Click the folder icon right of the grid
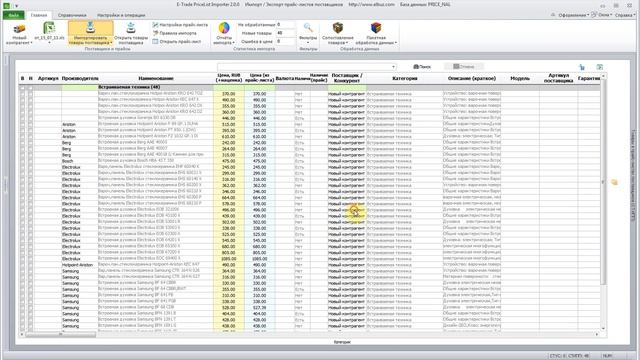 pos(614,182)
